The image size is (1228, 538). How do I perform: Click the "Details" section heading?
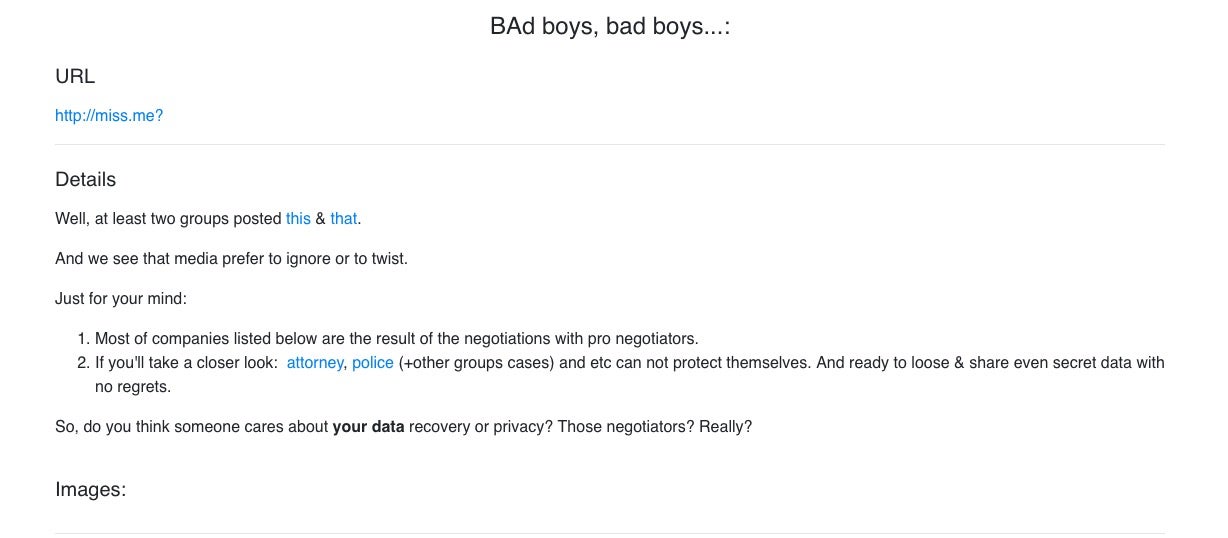click(x=85, y=180)
